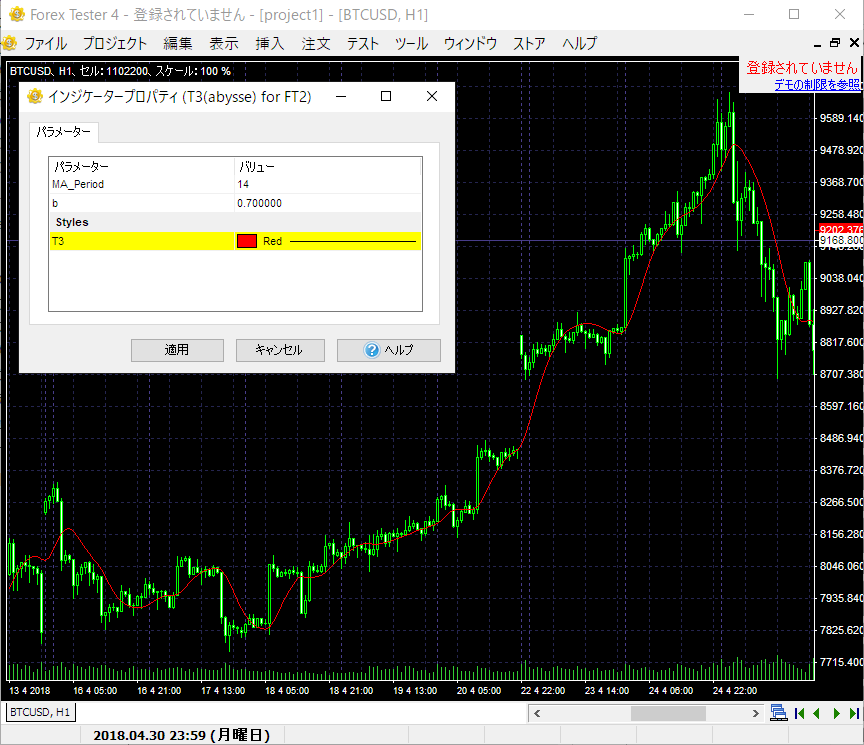864x745 pixels.
Task: Jump to chart start icon
Action: click(800, 714)
